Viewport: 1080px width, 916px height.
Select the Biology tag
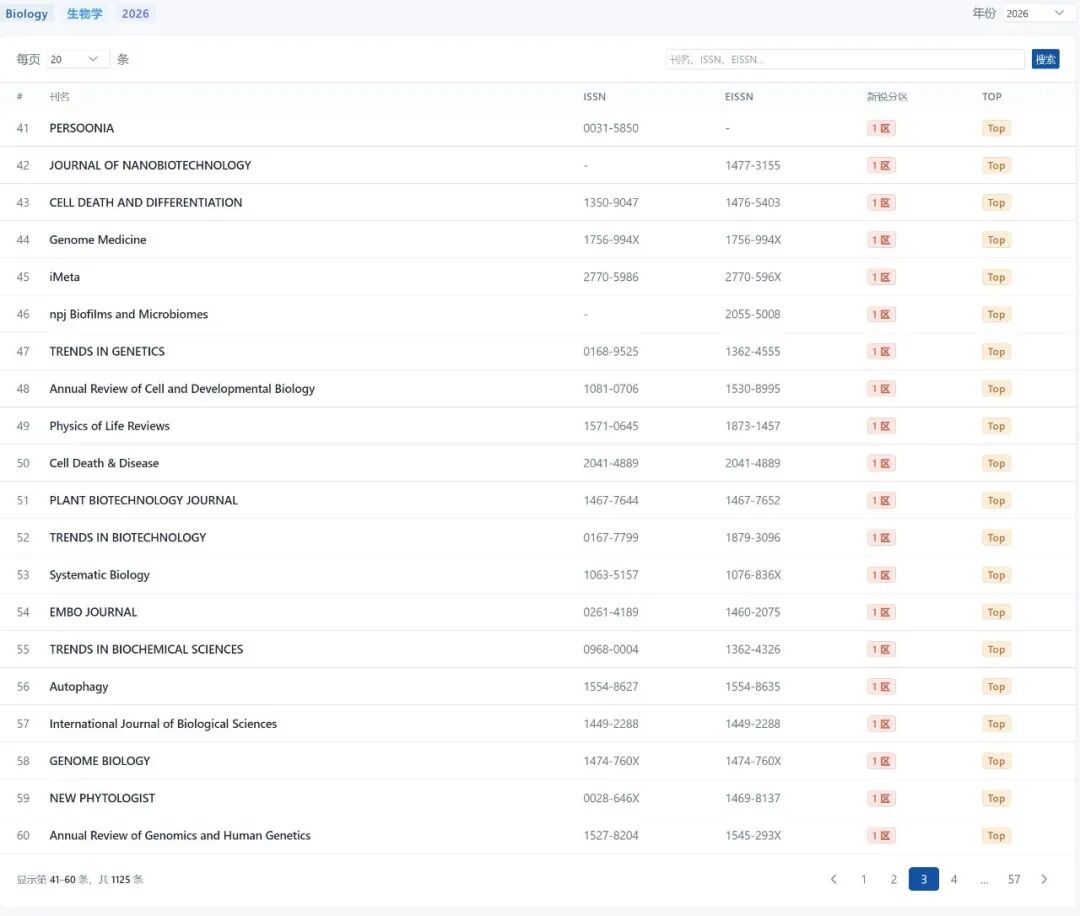click(x=27, y=13)
